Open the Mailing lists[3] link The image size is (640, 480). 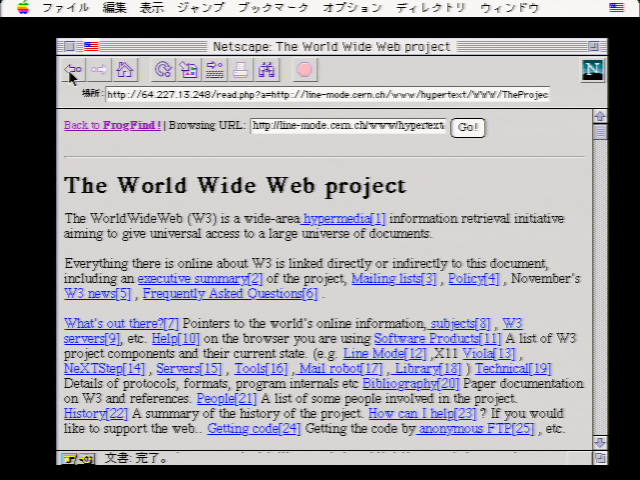[x=394, y=279]
